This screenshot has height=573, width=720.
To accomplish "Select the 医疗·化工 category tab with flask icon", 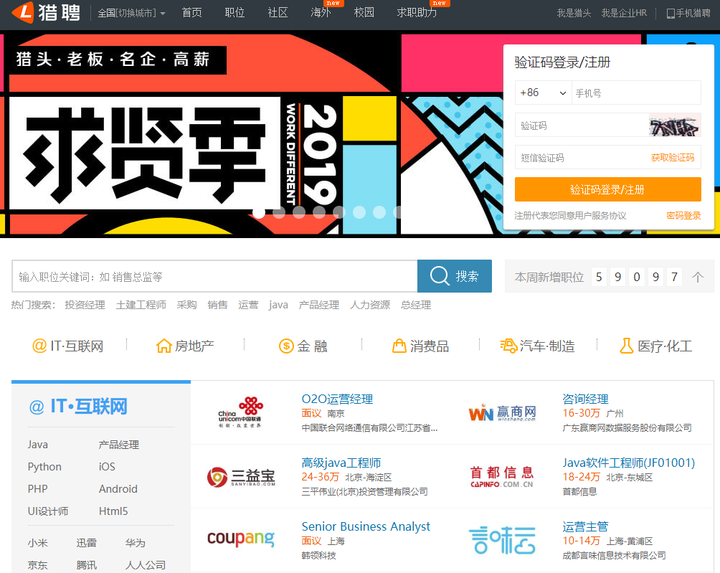I will (656, 346).
